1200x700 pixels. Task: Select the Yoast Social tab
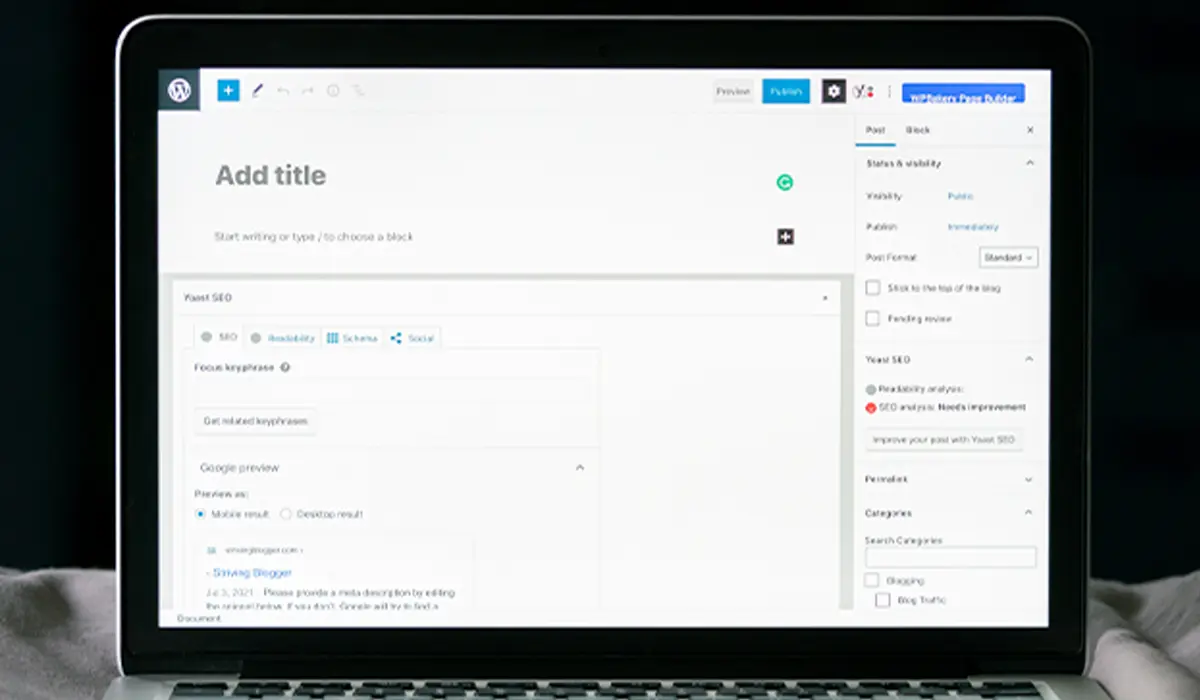[412, 338]
